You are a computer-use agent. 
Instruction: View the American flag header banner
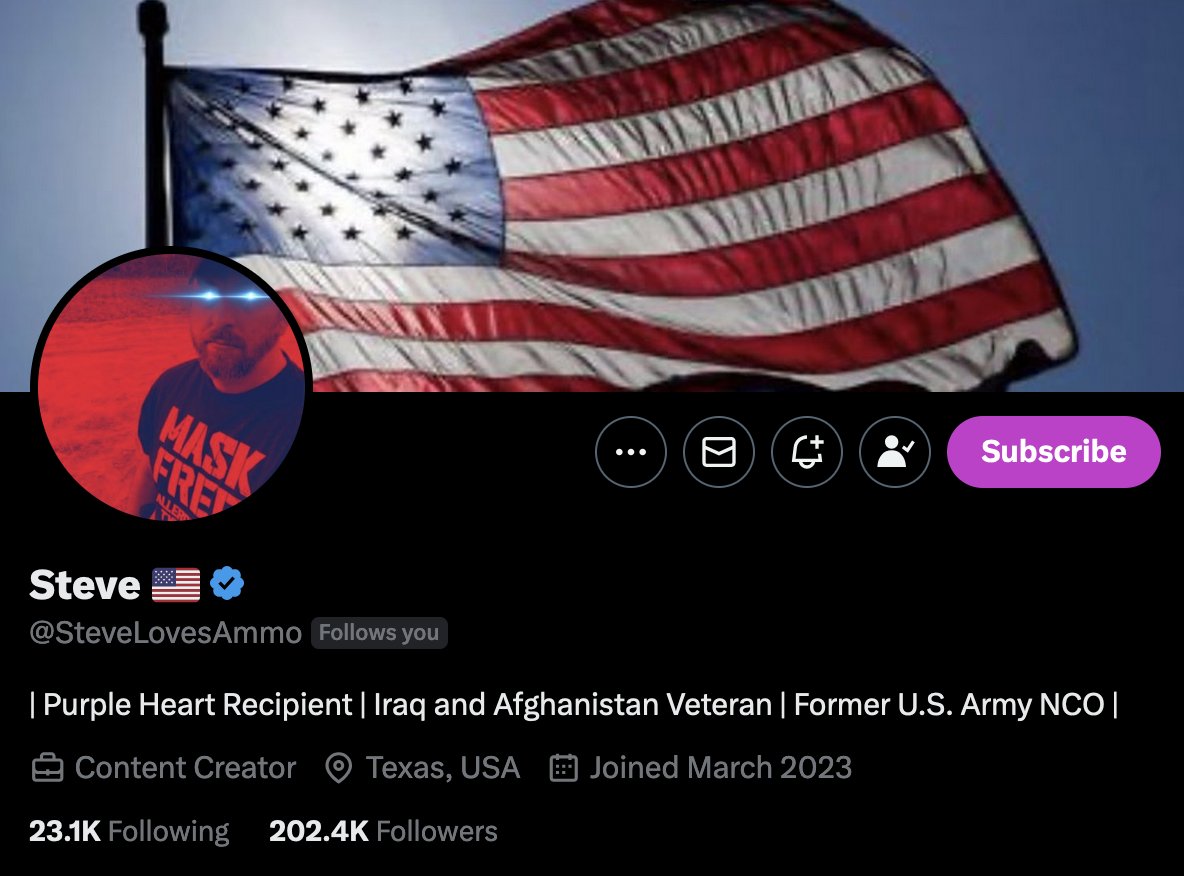pos(592,196)
